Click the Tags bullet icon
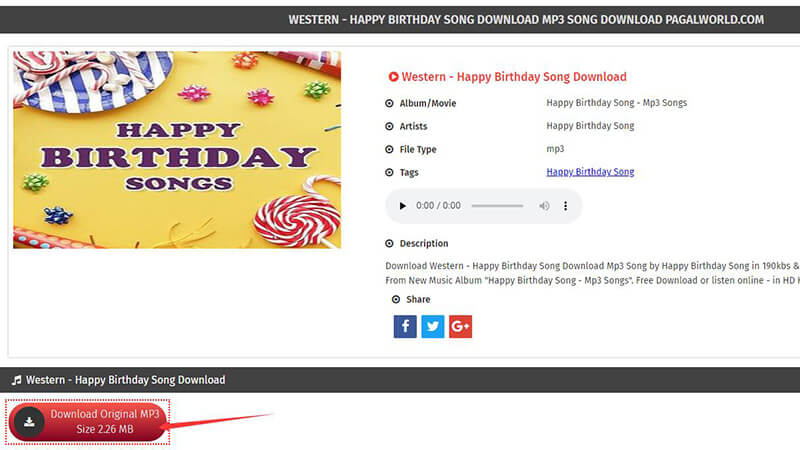 [389, 172]
